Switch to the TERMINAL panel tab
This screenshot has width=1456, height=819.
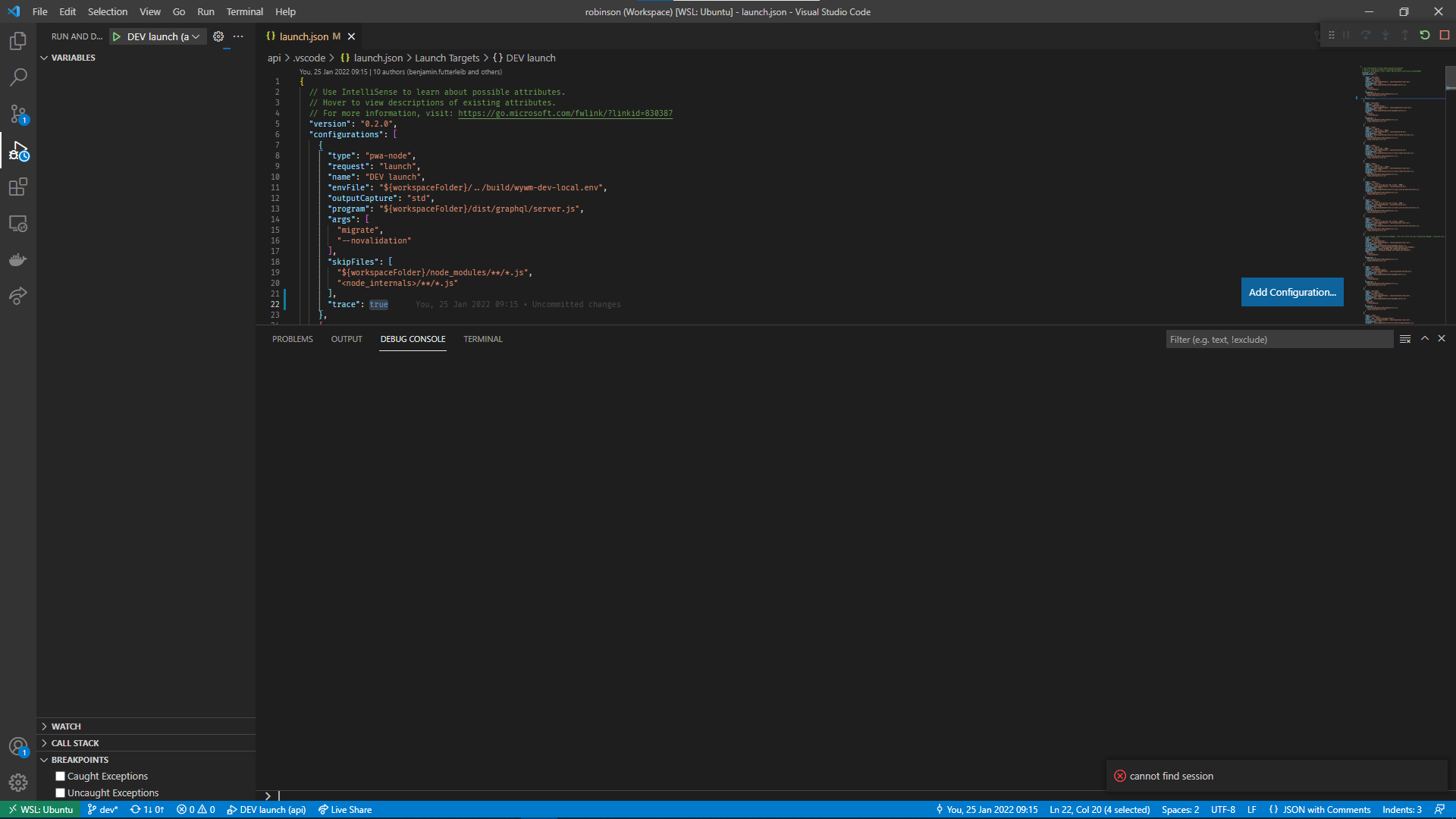(482, 339)
